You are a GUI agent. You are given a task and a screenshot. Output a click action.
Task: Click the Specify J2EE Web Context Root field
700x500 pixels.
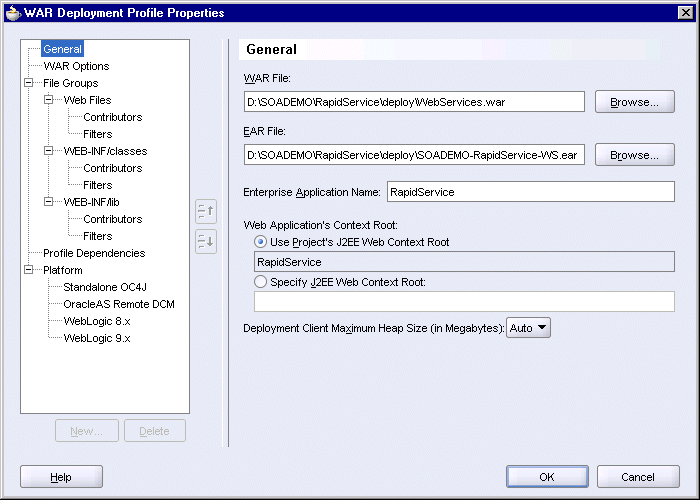point(464,301)
